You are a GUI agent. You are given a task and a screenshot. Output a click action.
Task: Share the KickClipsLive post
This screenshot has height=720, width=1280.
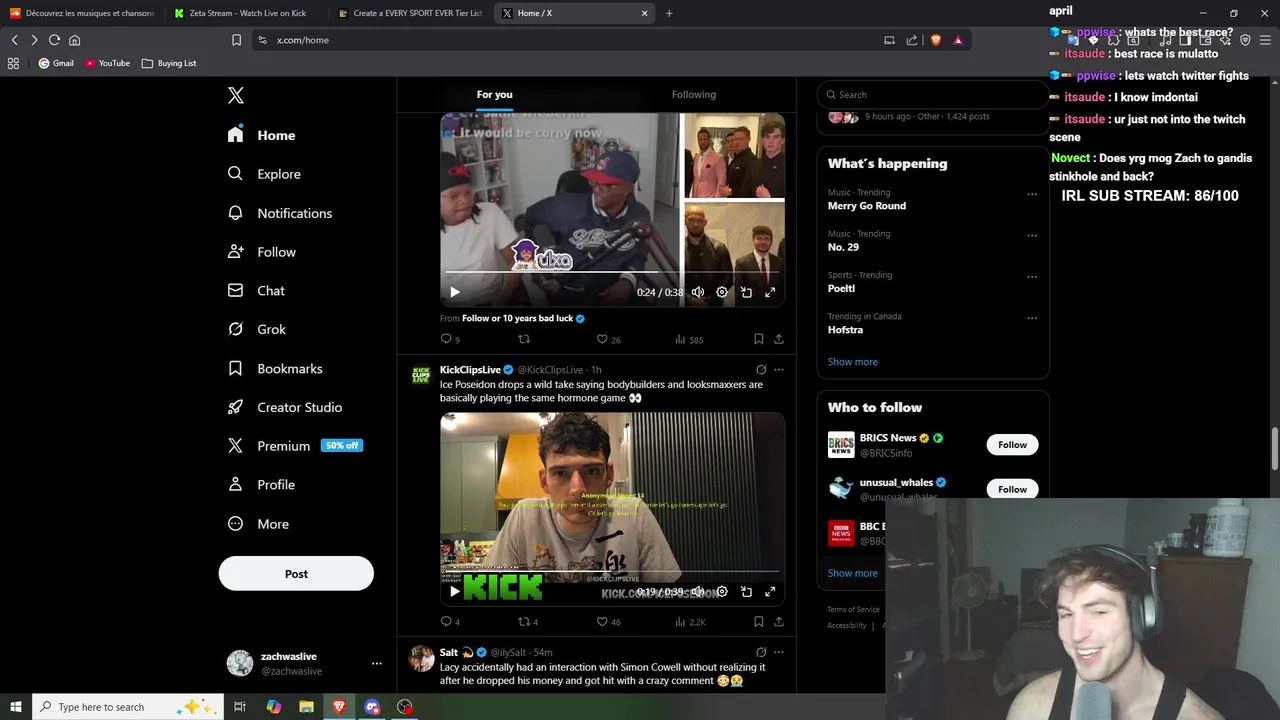[x=779, y=622]
